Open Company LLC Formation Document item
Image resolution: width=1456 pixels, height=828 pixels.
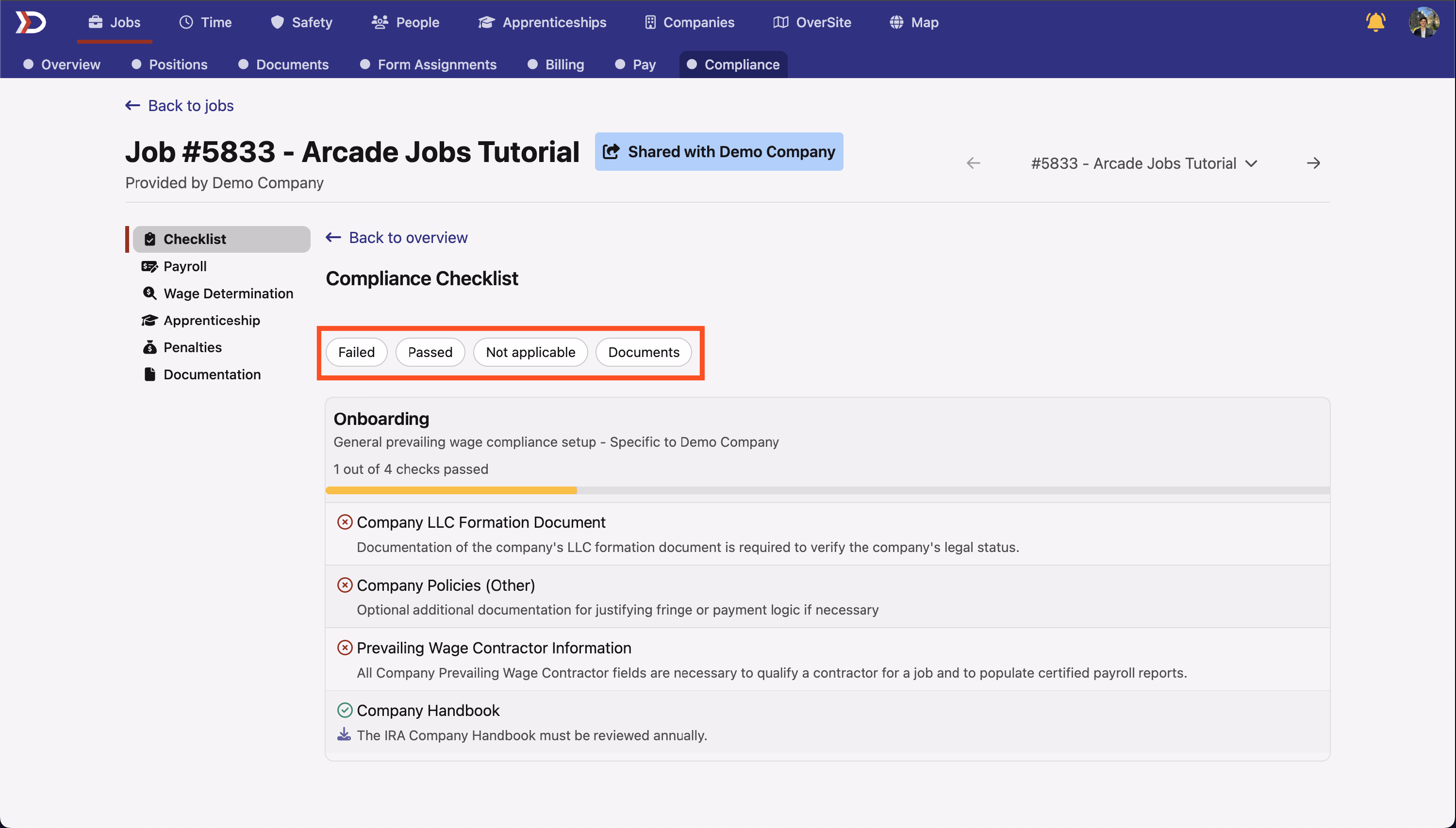point(827,534)
